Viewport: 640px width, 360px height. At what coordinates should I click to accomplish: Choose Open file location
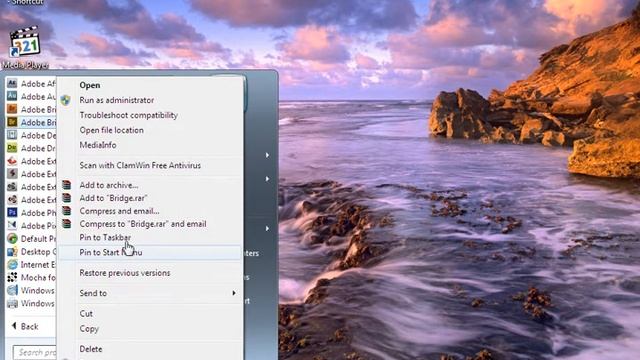pos(111,130)
